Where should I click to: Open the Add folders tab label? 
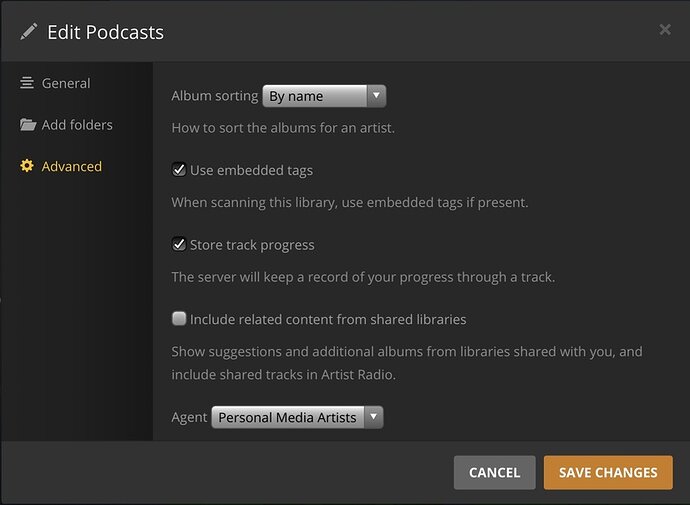(x=77, y=125)
